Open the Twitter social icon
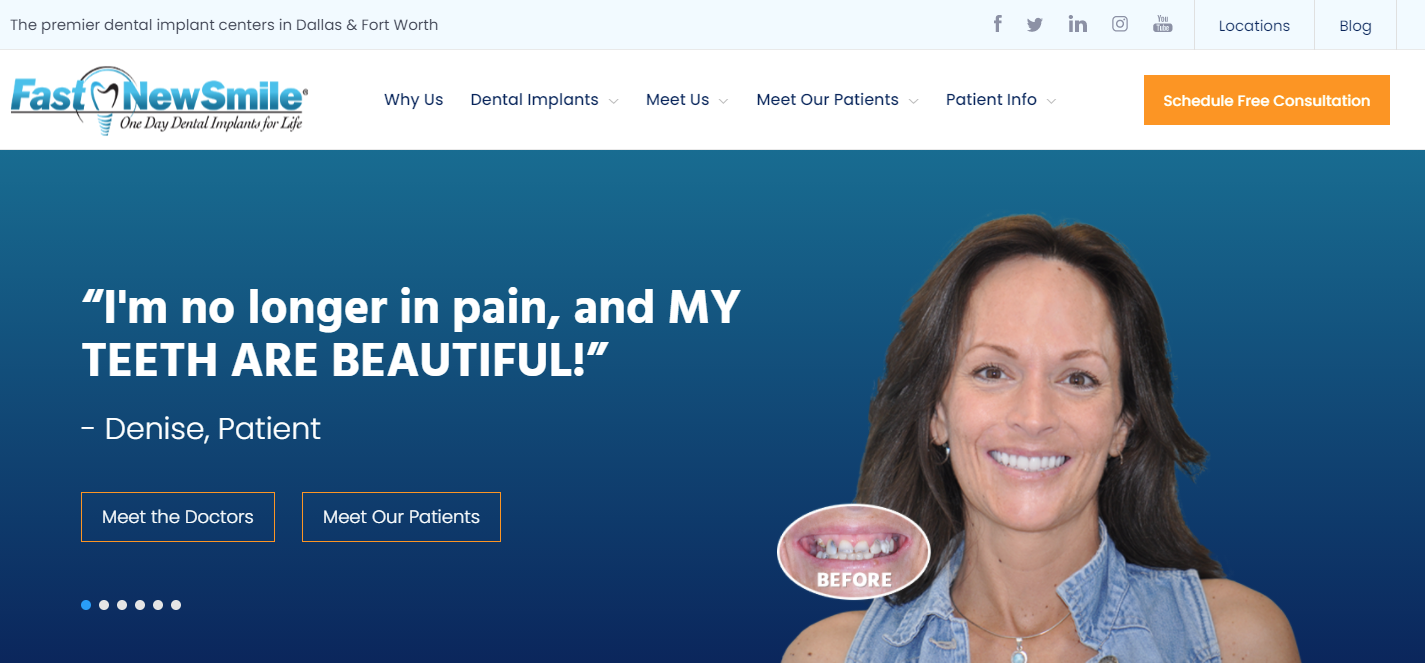The image size is (1425, 663). click(x=1035, y=25)
